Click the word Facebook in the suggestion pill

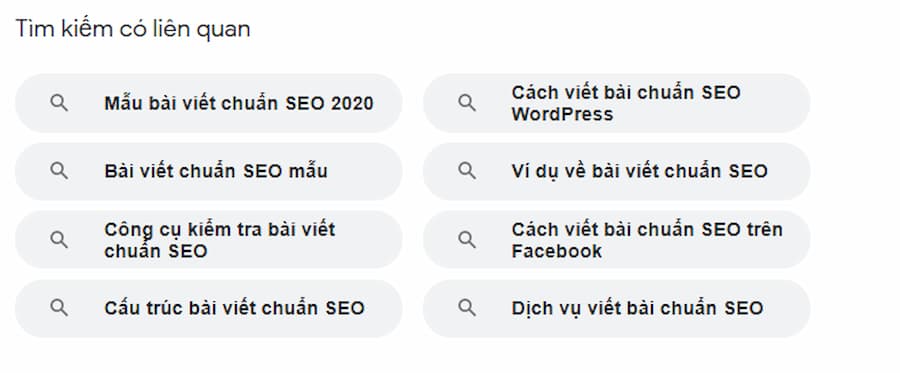click(x=557, y=251)
